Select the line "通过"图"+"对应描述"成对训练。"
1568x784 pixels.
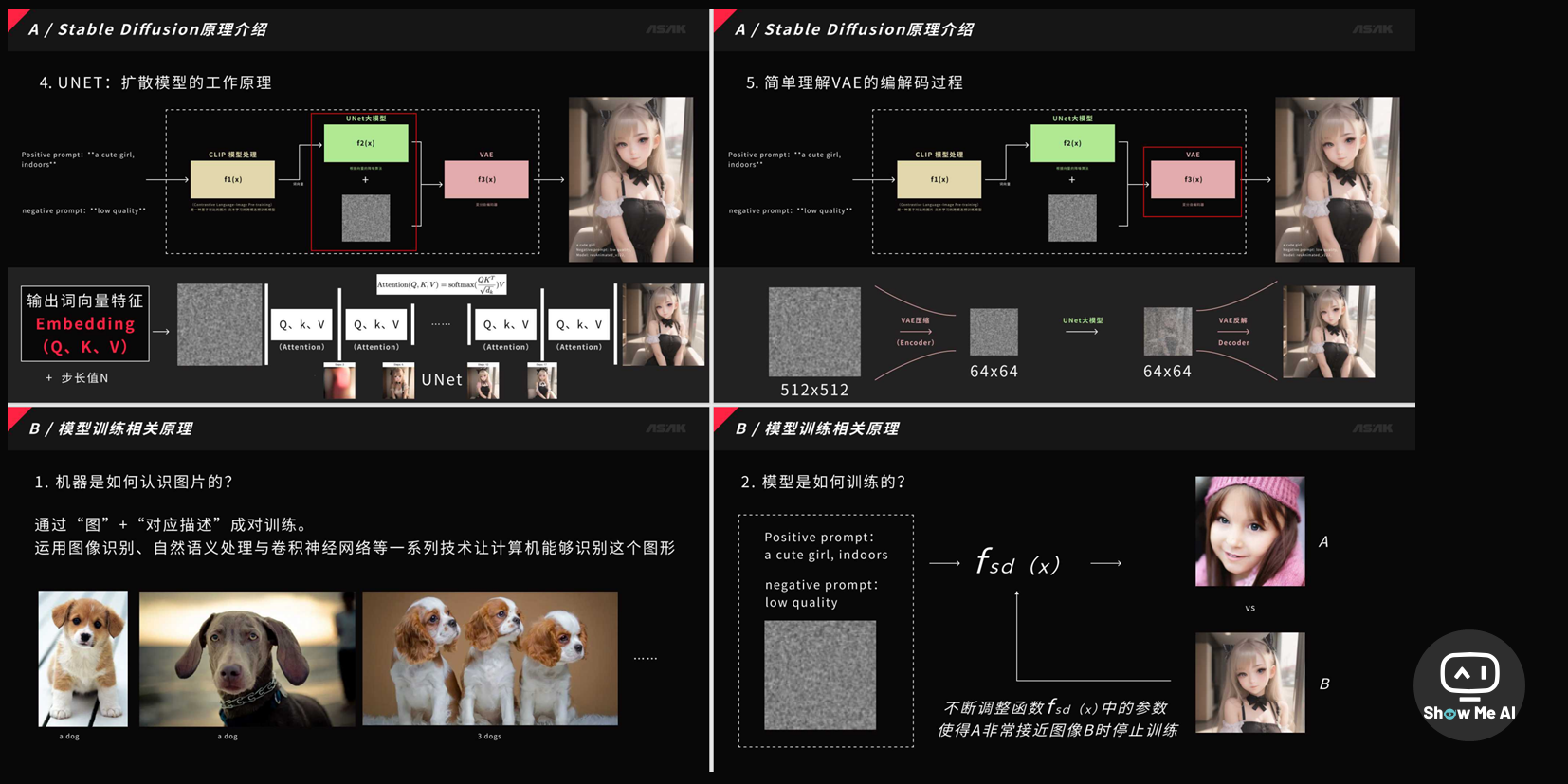171,524
